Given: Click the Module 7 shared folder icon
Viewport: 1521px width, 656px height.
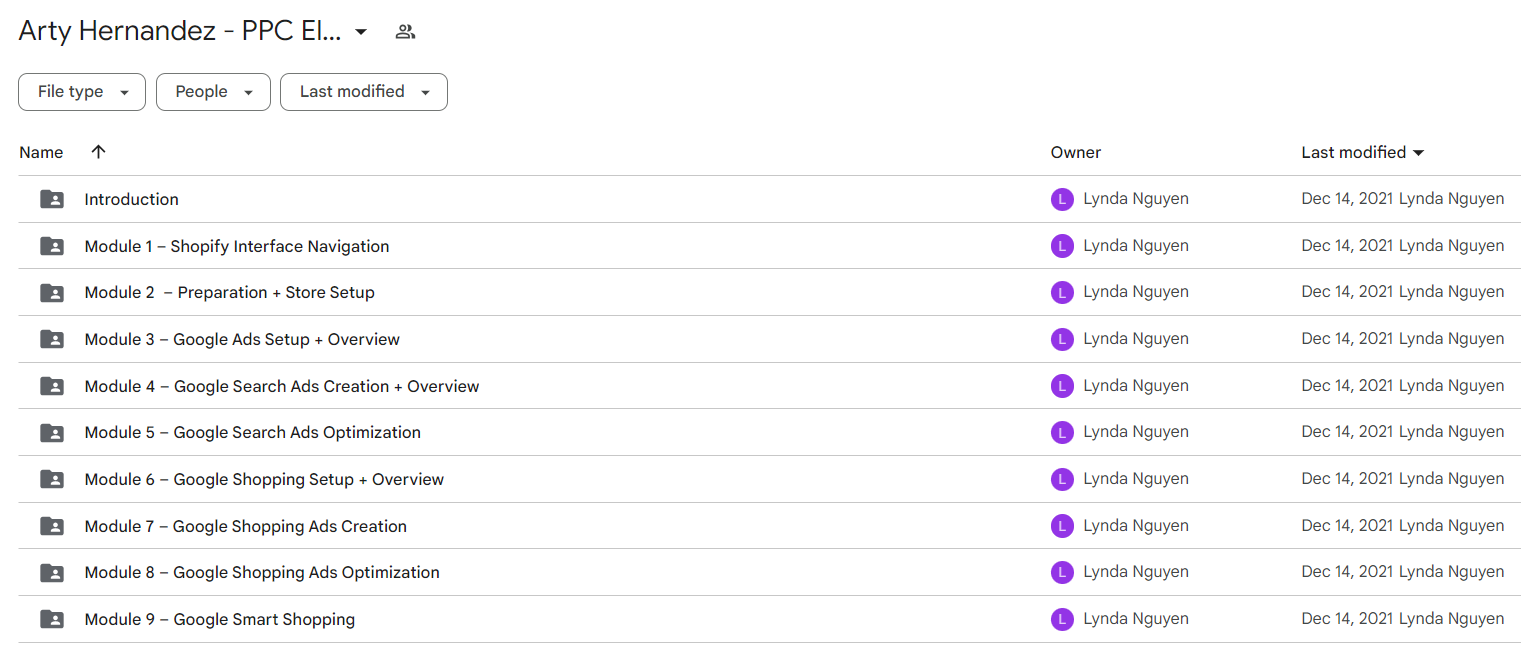Looking at the screenshot, I should [x=52, y=526].
